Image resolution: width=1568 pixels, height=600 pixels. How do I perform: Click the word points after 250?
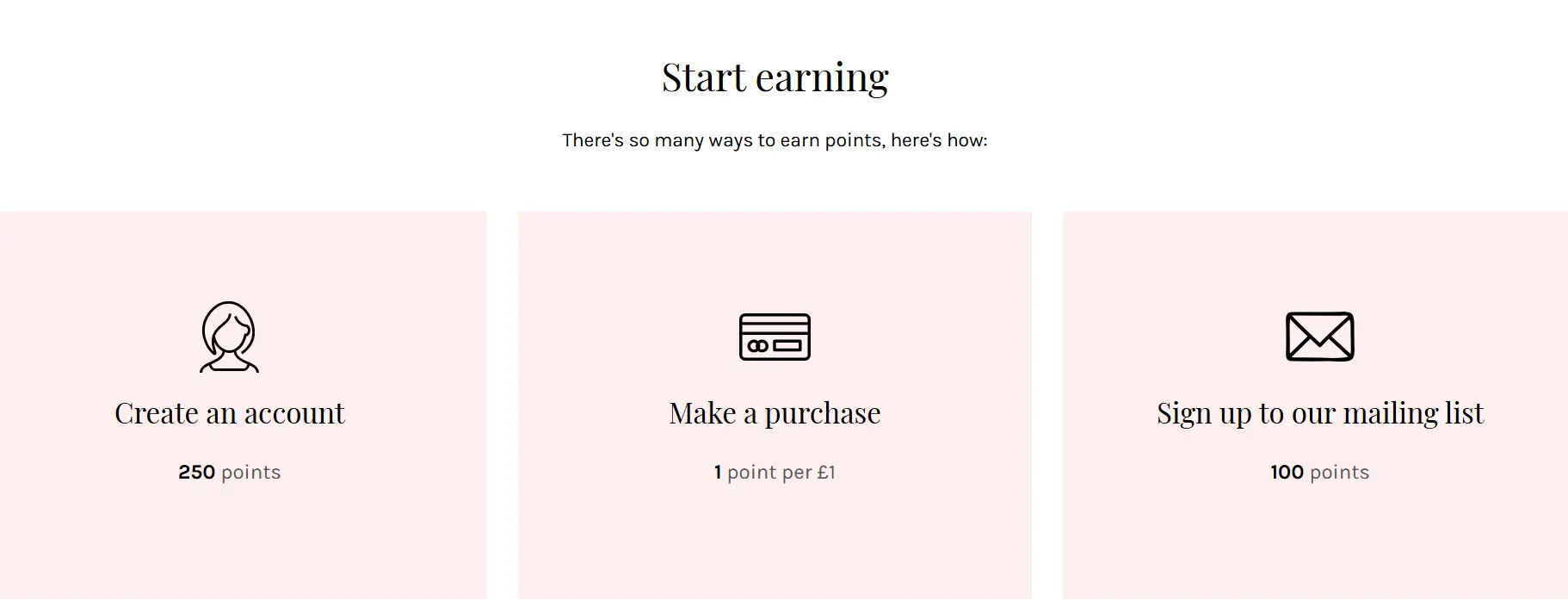tap(251, 472)
